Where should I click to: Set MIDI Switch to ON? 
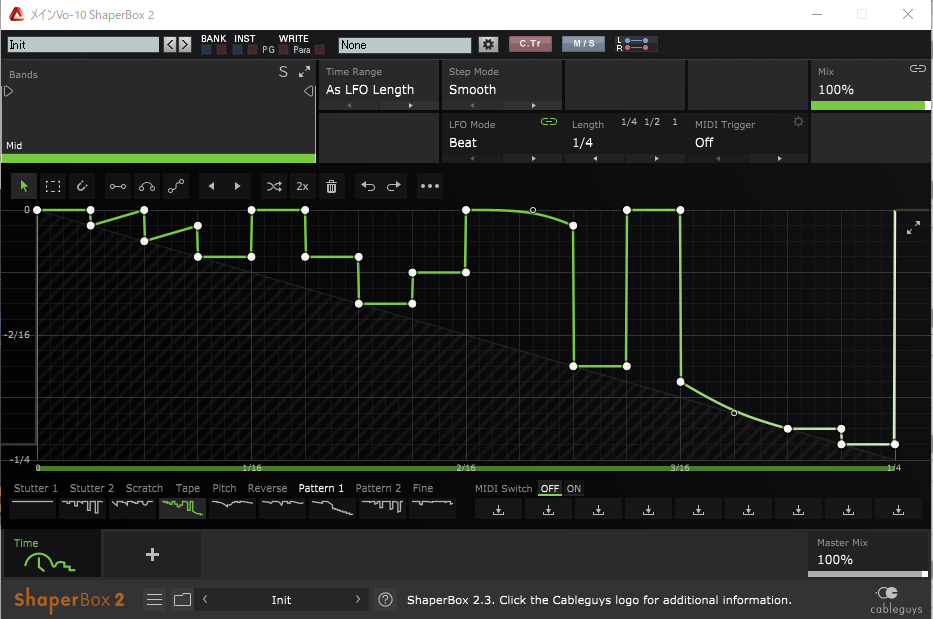tap(574, 489)
